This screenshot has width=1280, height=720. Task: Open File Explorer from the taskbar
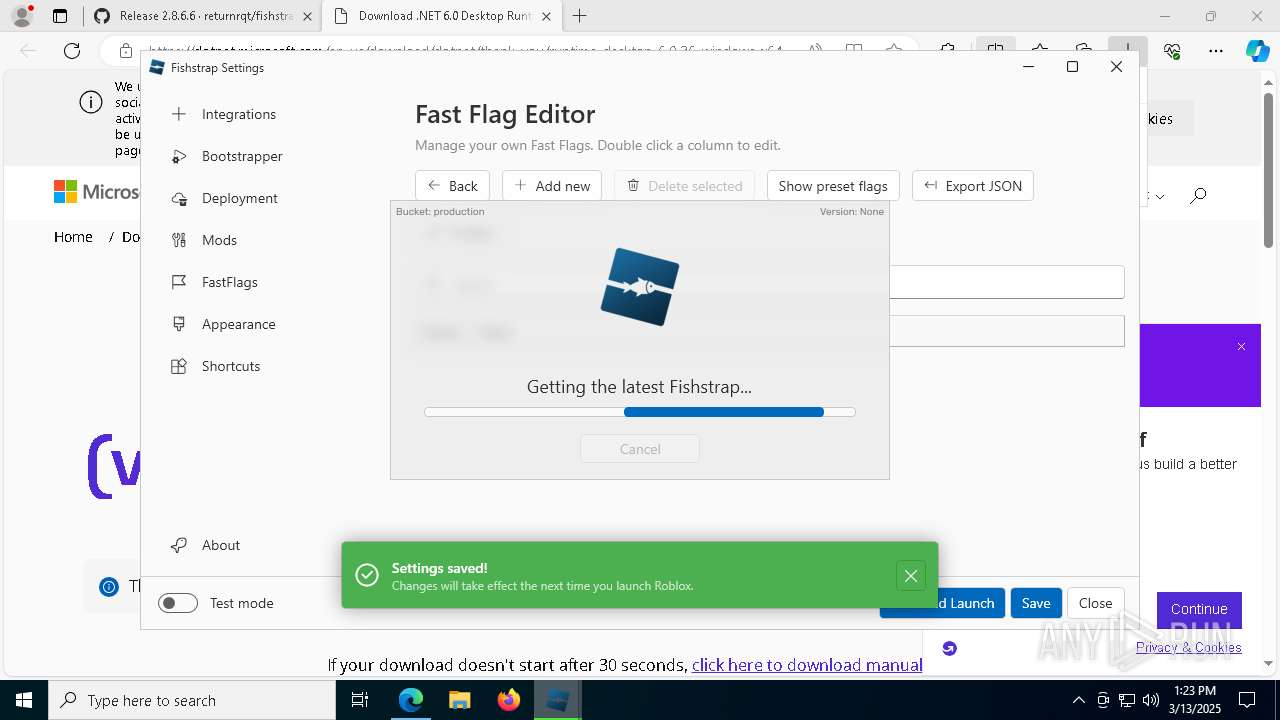coord(459,700)
